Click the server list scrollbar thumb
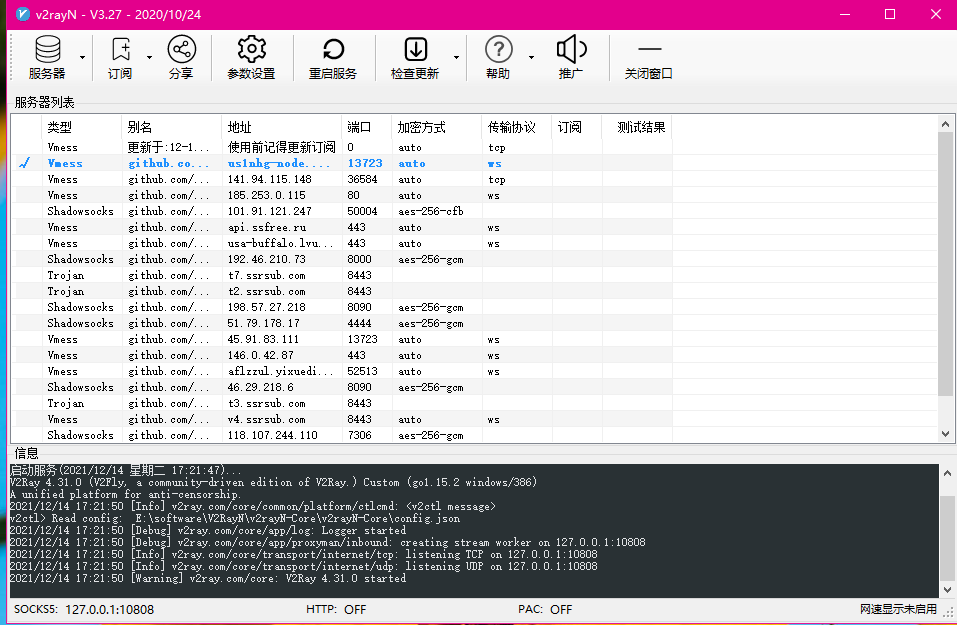Image resolution: width=957 pixels, height=625 pixels. coord(945,264)
